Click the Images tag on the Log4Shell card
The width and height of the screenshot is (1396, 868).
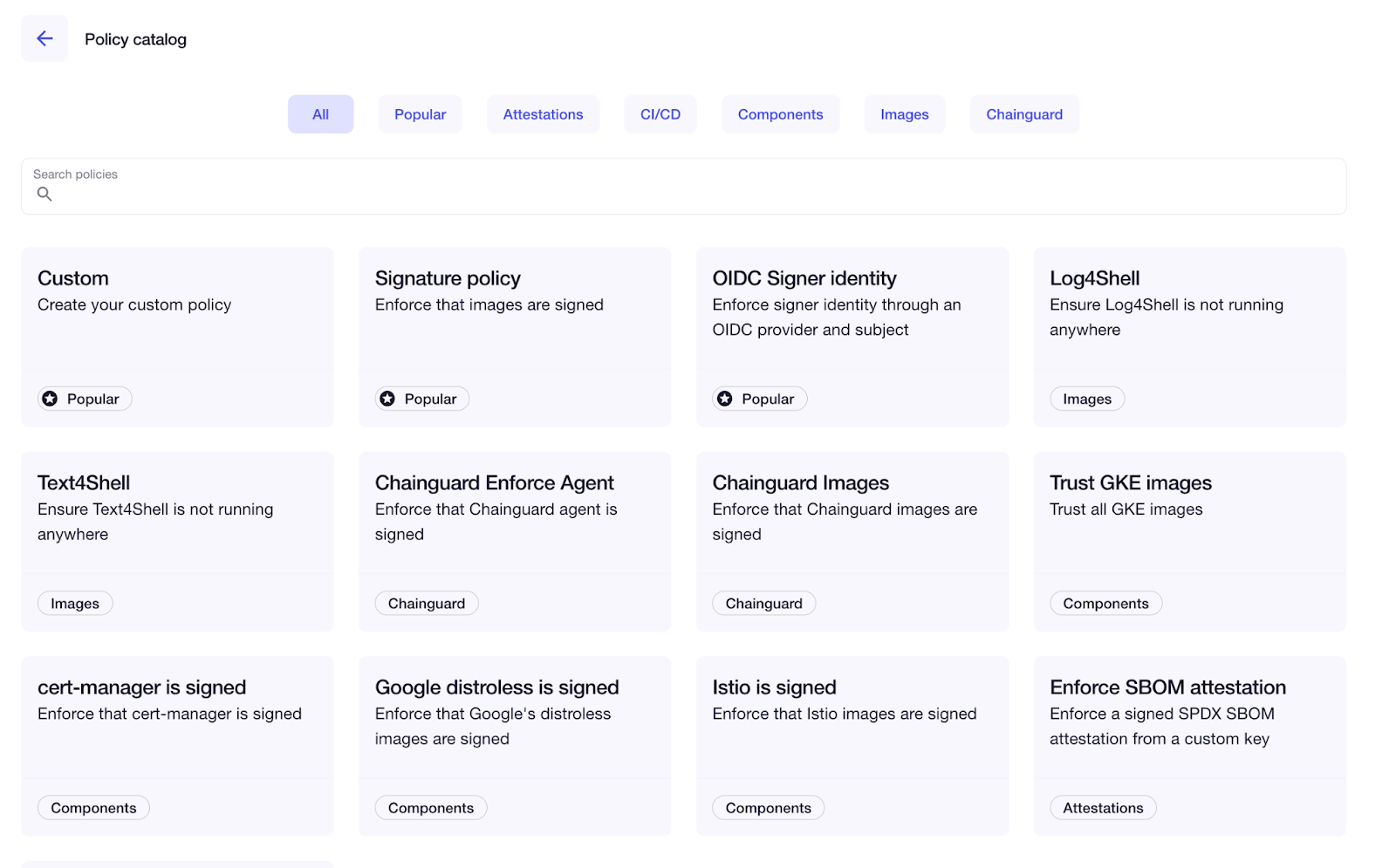tap(1086, 399)
